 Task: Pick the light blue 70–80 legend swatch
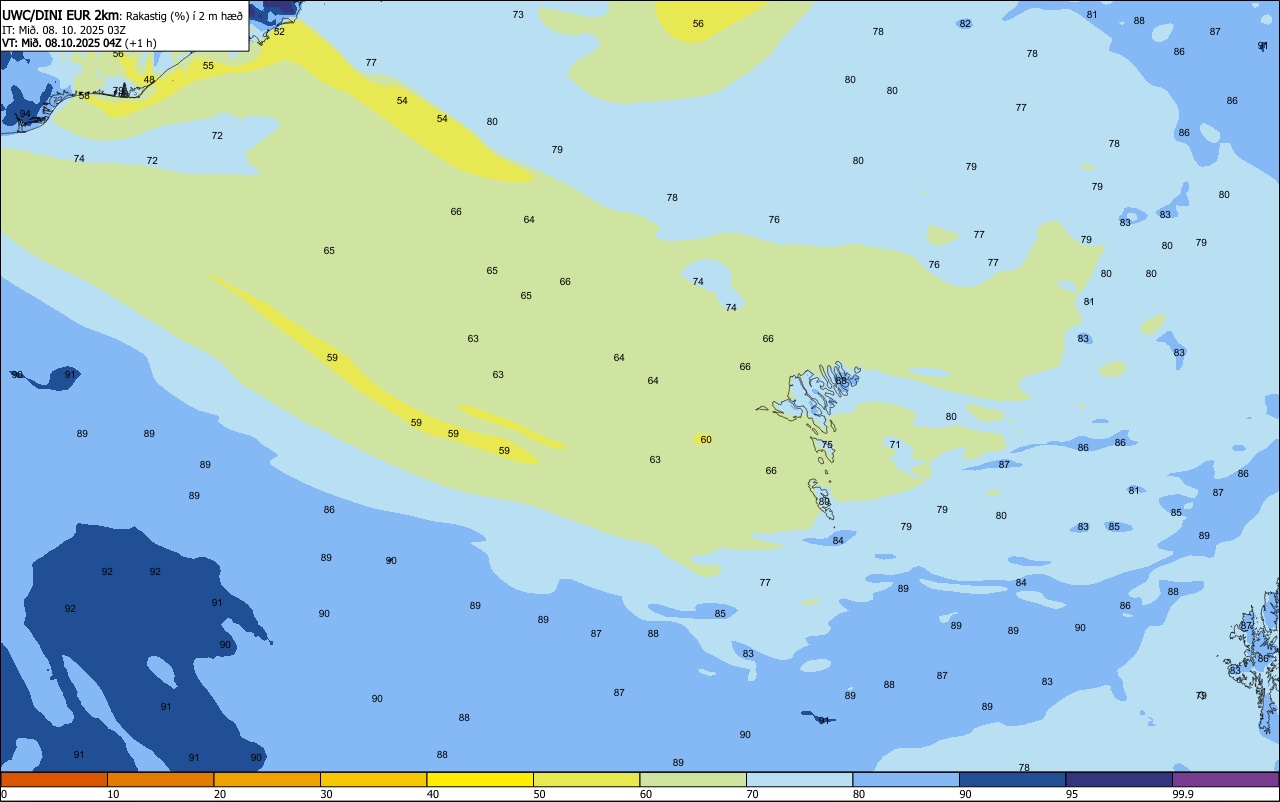[x=799, y=779]
